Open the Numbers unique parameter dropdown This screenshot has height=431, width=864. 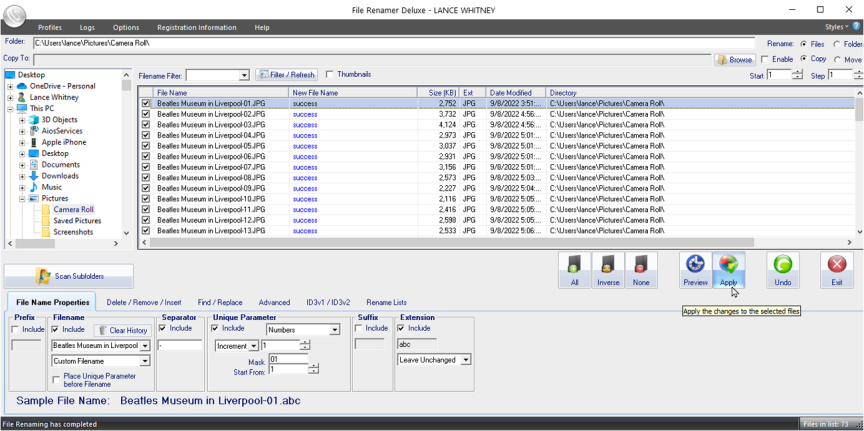334,330
